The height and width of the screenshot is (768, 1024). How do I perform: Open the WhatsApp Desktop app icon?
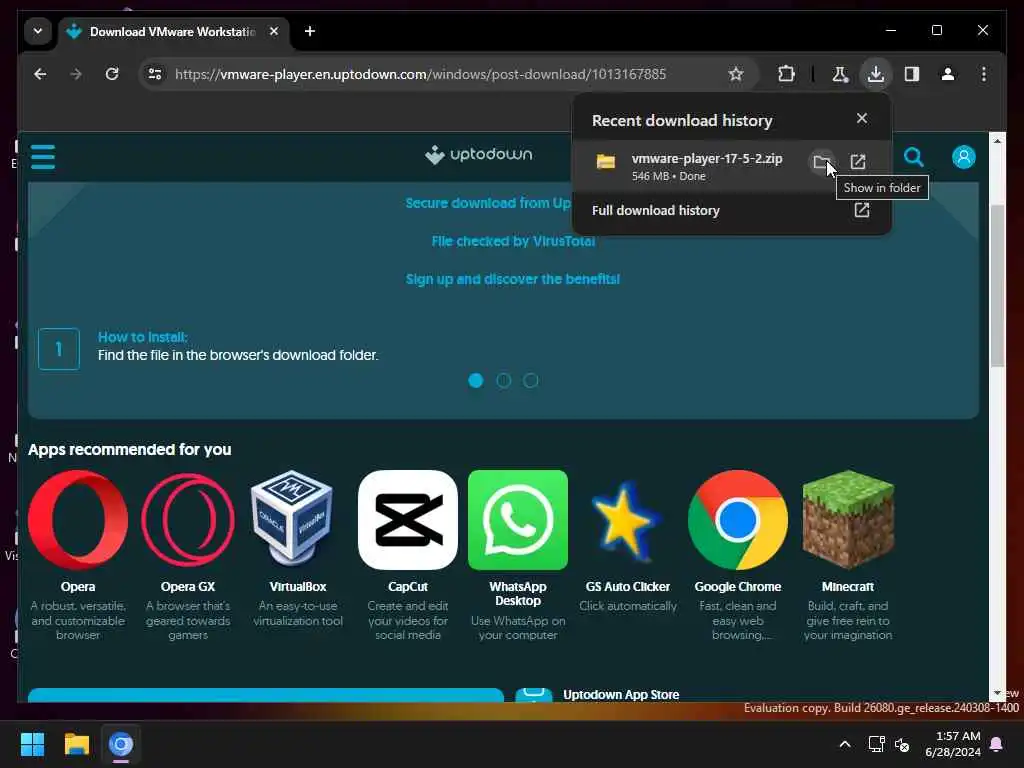point(518,520)
